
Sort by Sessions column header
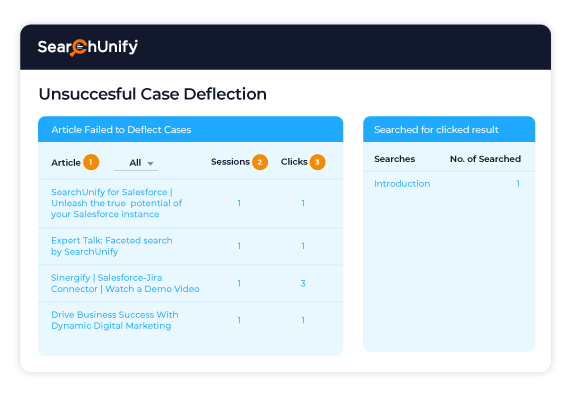[230, 162]
